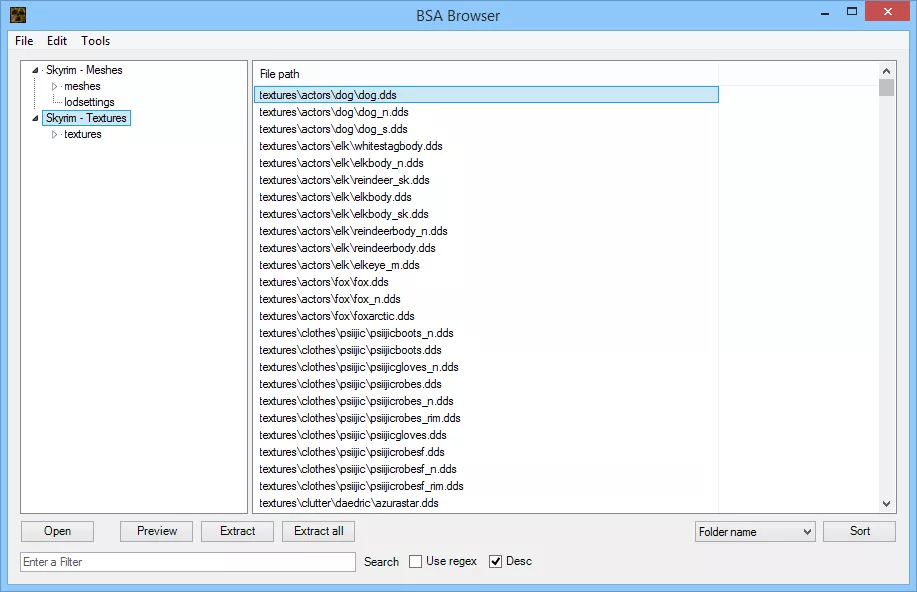This screenshot has width=917, height=592.
Task: Click the Sort button
Action: (859, 531)
